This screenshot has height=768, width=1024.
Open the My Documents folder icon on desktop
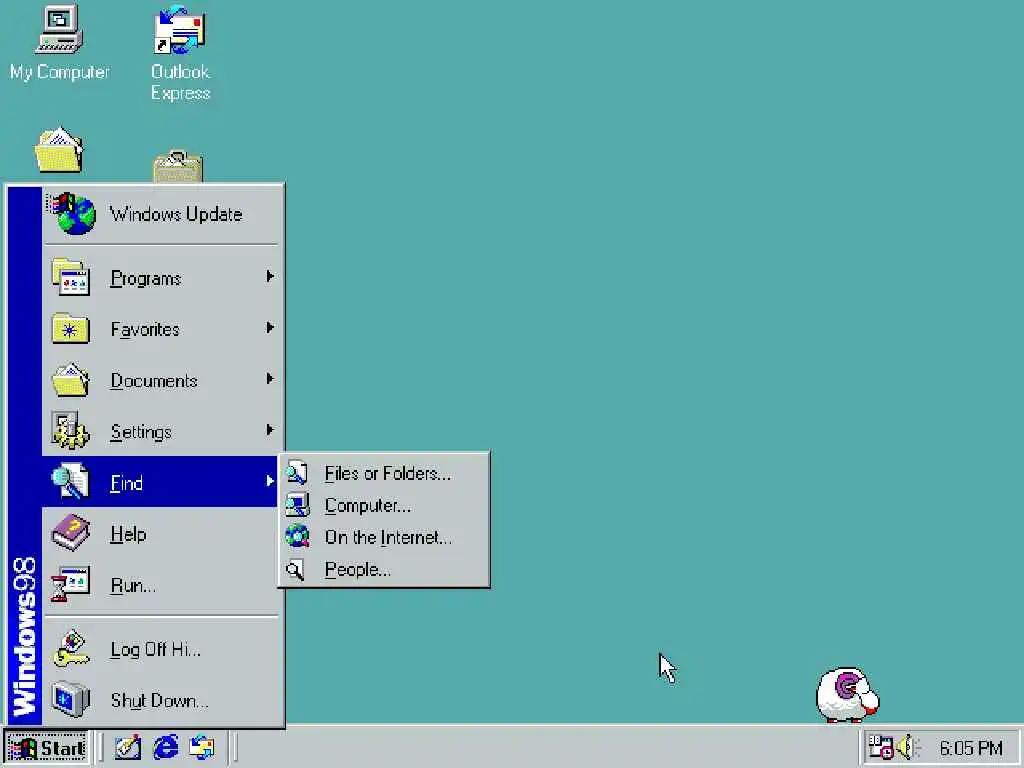click(x=59, y=150)
